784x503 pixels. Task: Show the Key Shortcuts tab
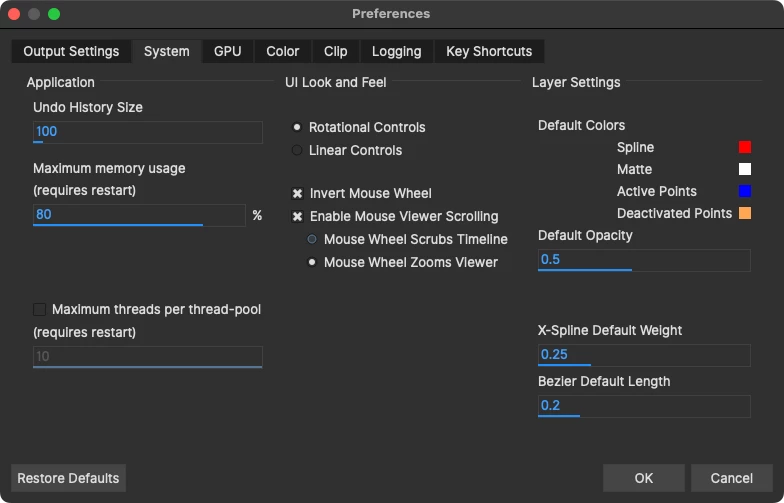coord(489,51)
